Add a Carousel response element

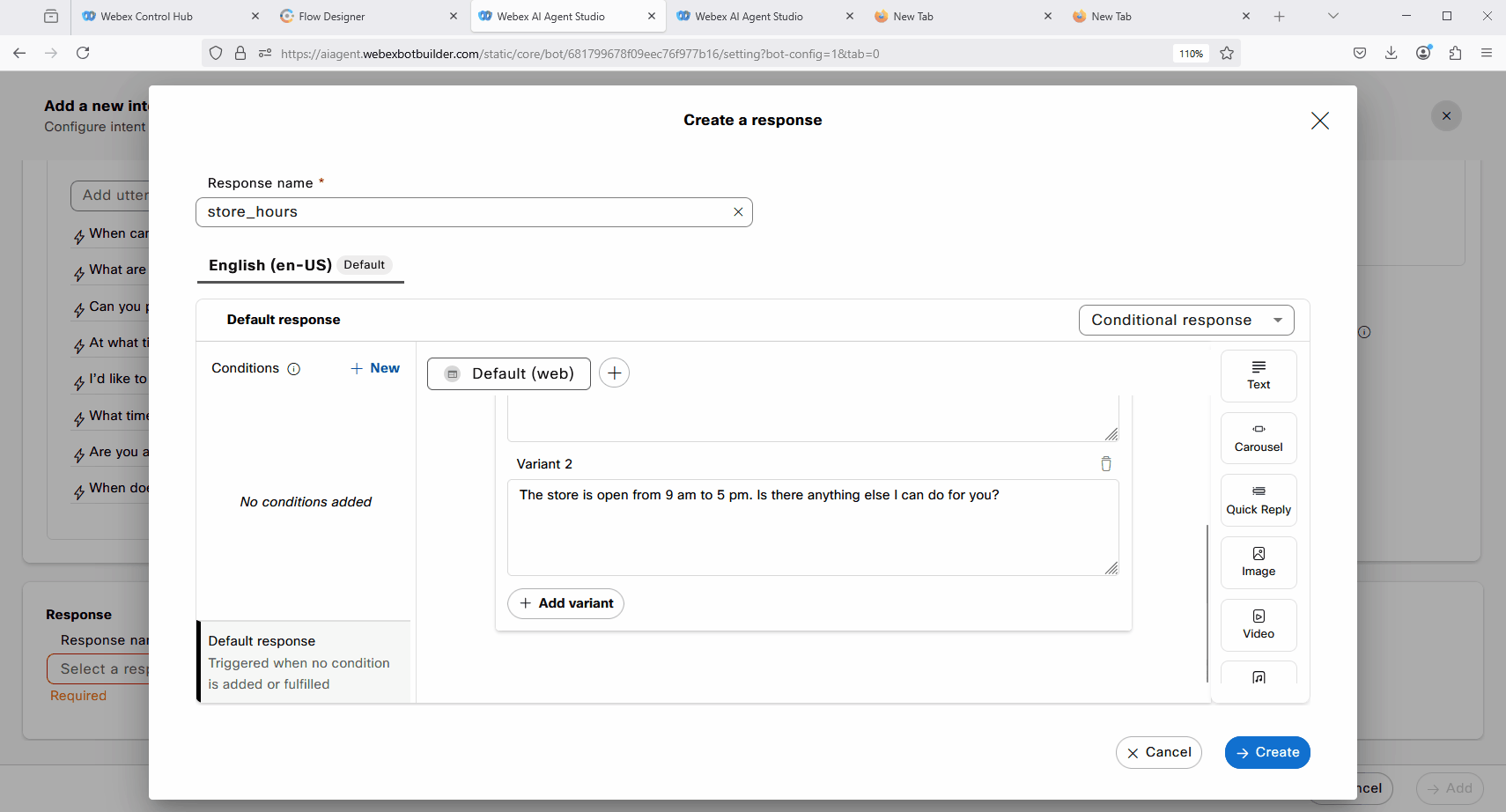click(1258, 438)
